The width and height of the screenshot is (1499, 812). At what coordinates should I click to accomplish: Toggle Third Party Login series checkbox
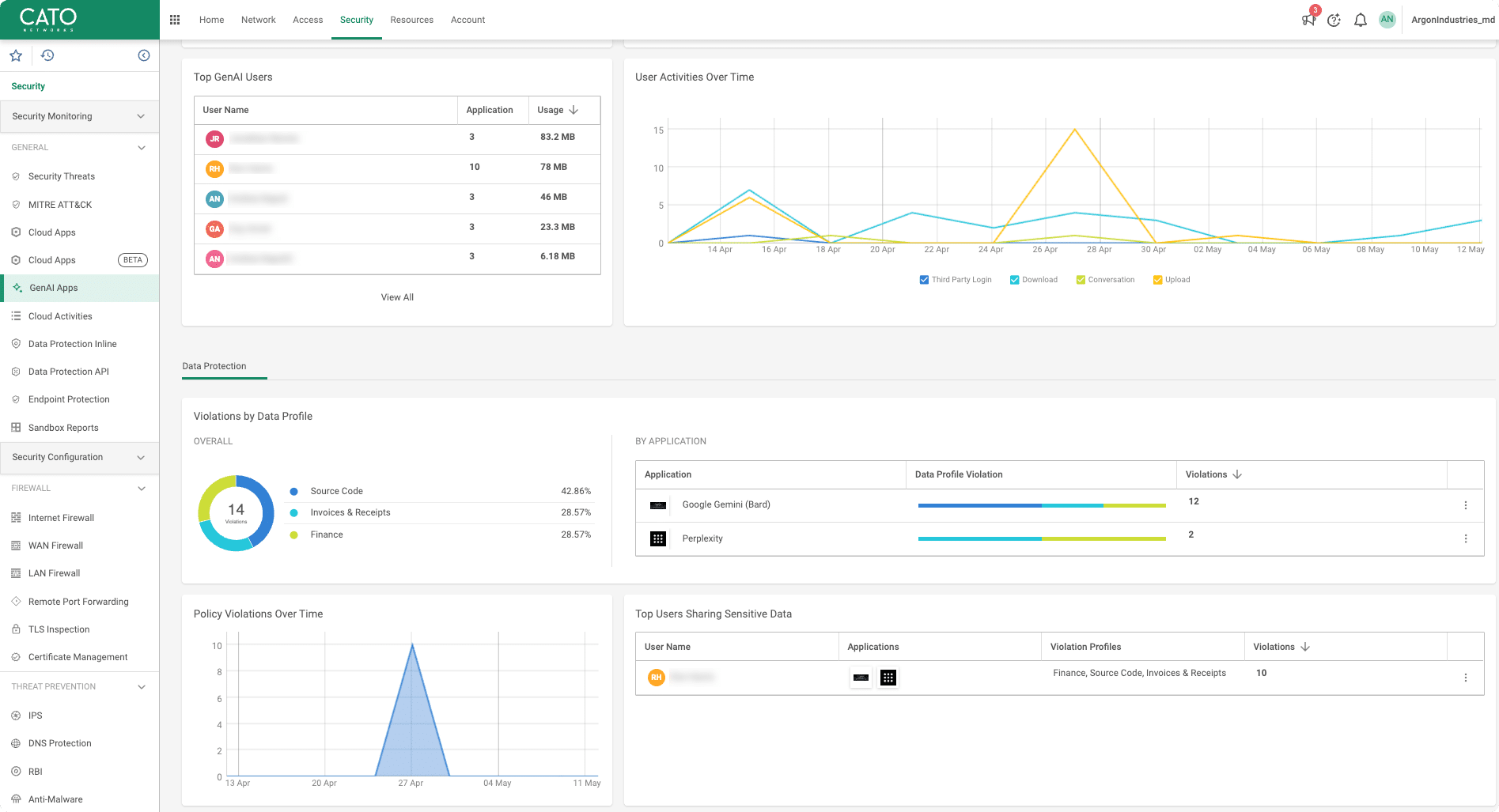[924, 280]
